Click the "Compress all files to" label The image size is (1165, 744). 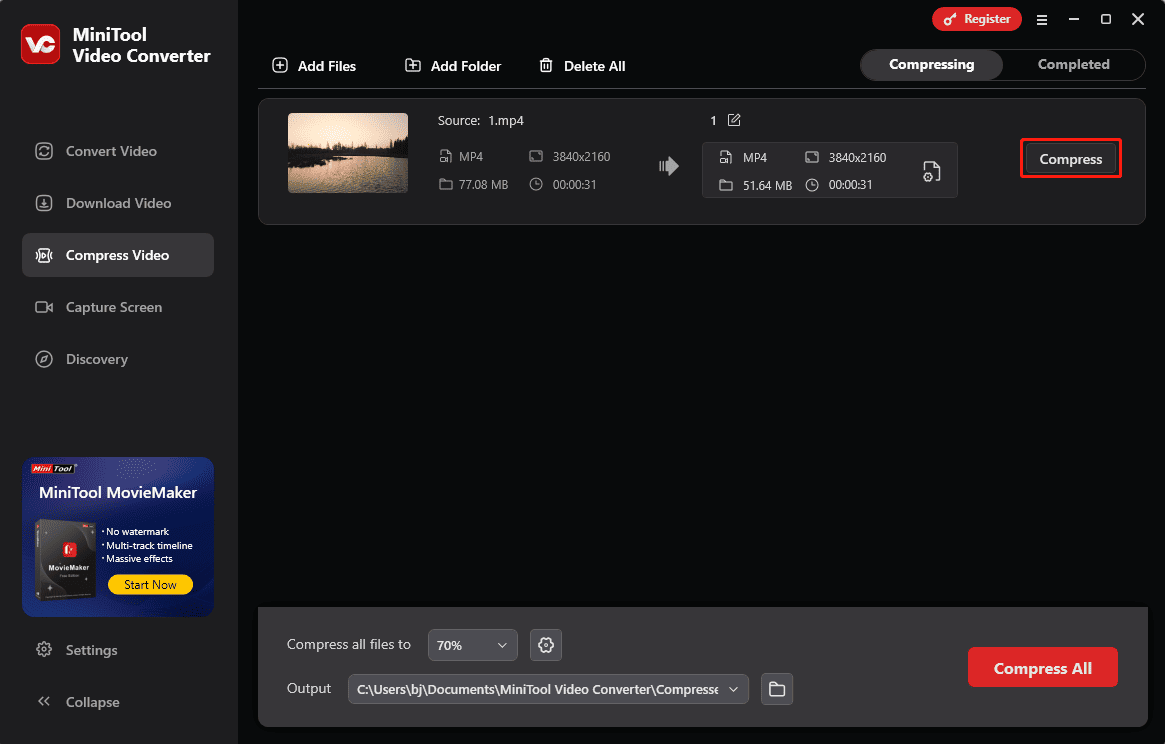tap(348, 644)
